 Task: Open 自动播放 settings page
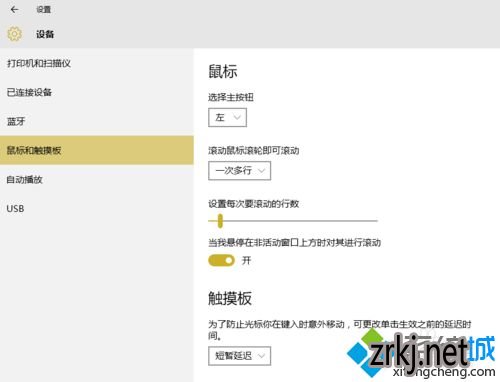97,180
